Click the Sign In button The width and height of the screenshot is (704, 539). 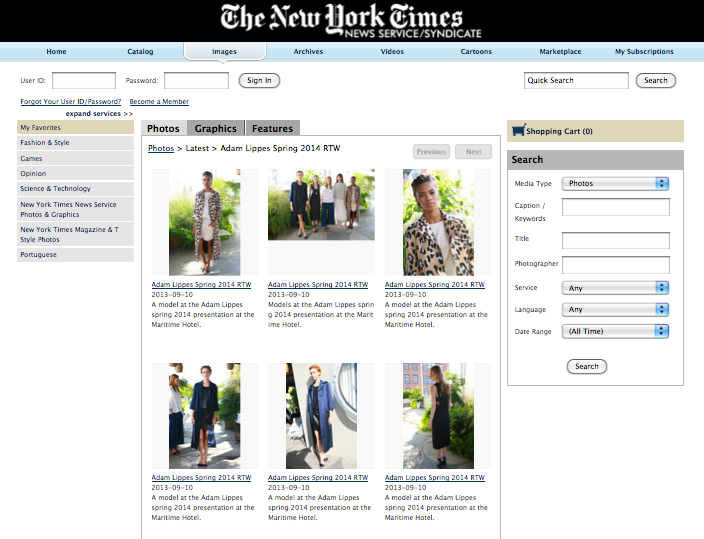coord(259,80)
